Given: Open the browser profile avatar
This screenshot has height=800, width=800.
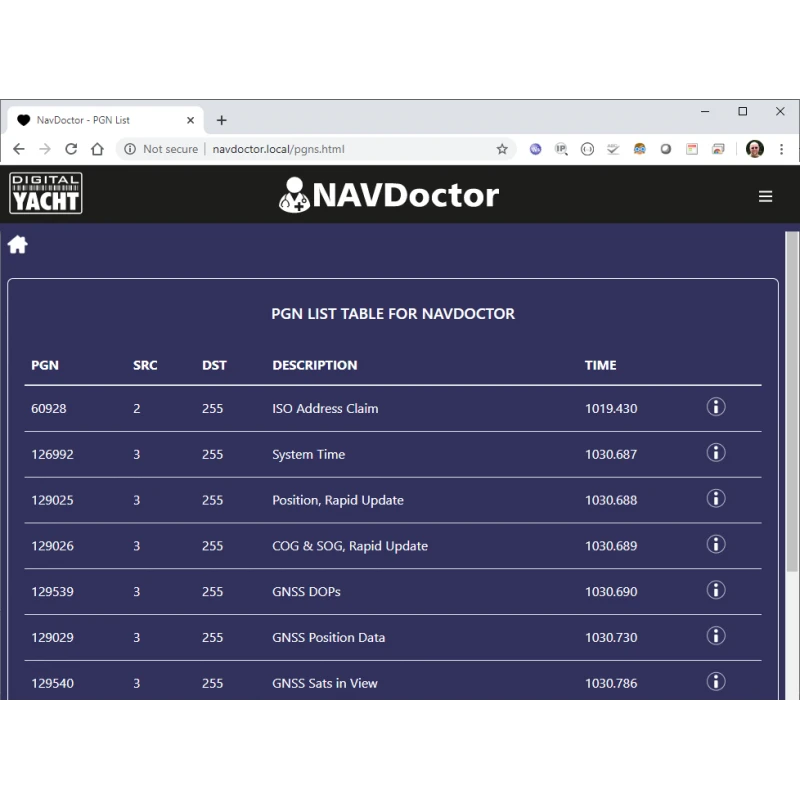Looking at the screenshot, I should pyautogui.click(x=755, y=149).
